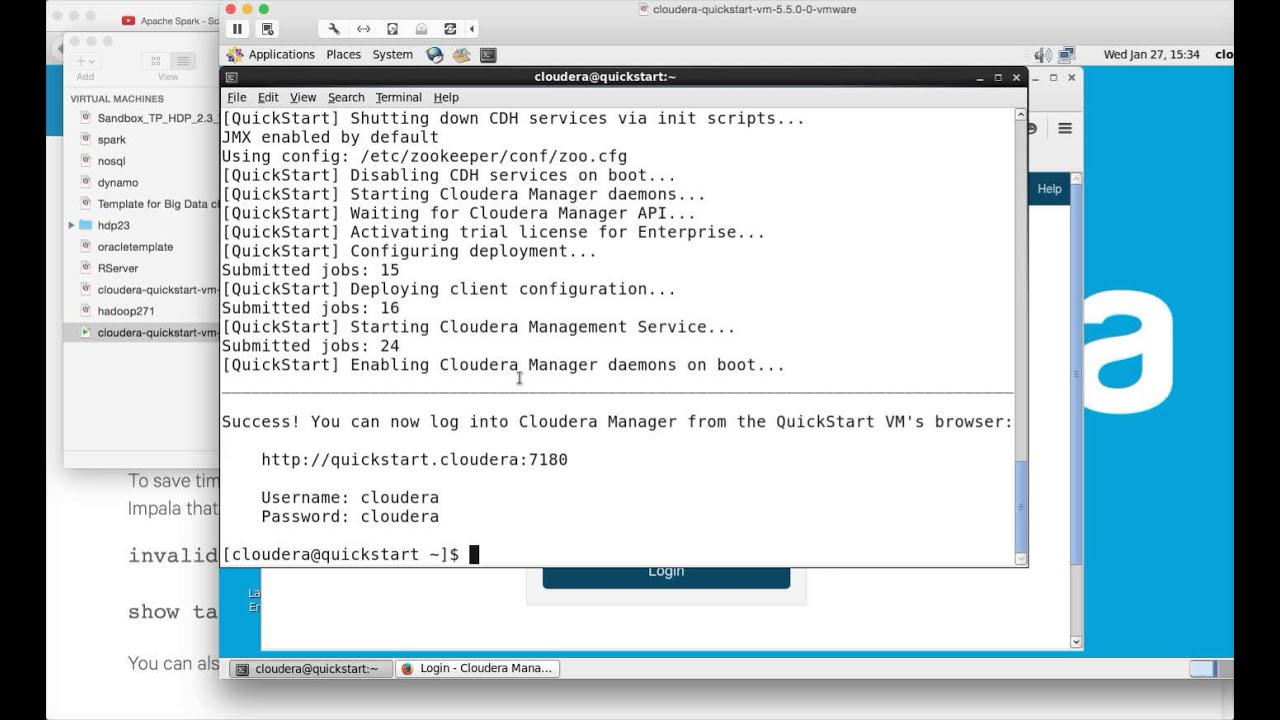Screen dimensions: 1280x720
Task: Click the network connections icon in panel
Action: click(1066, 55)
